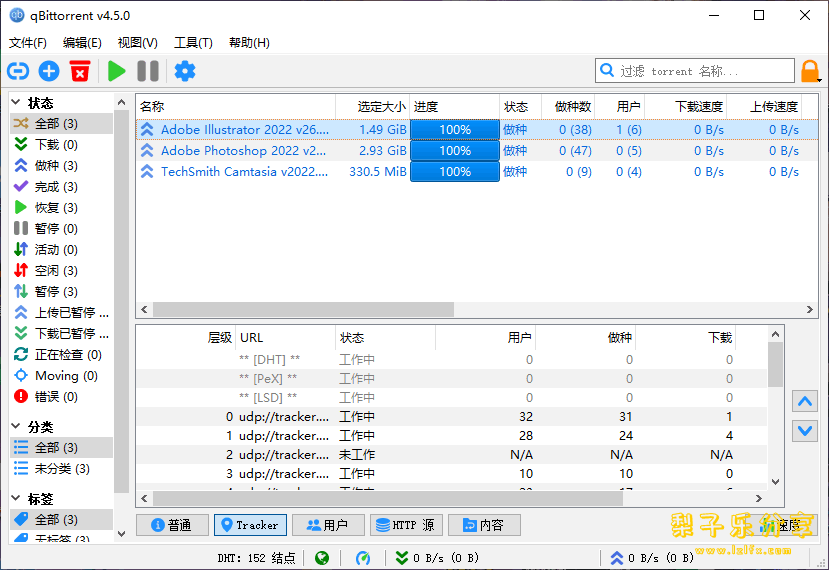The height and width of the screenshot is (570, 829).
Task: Select 全部 (3) under 分类
Action: 61,448
